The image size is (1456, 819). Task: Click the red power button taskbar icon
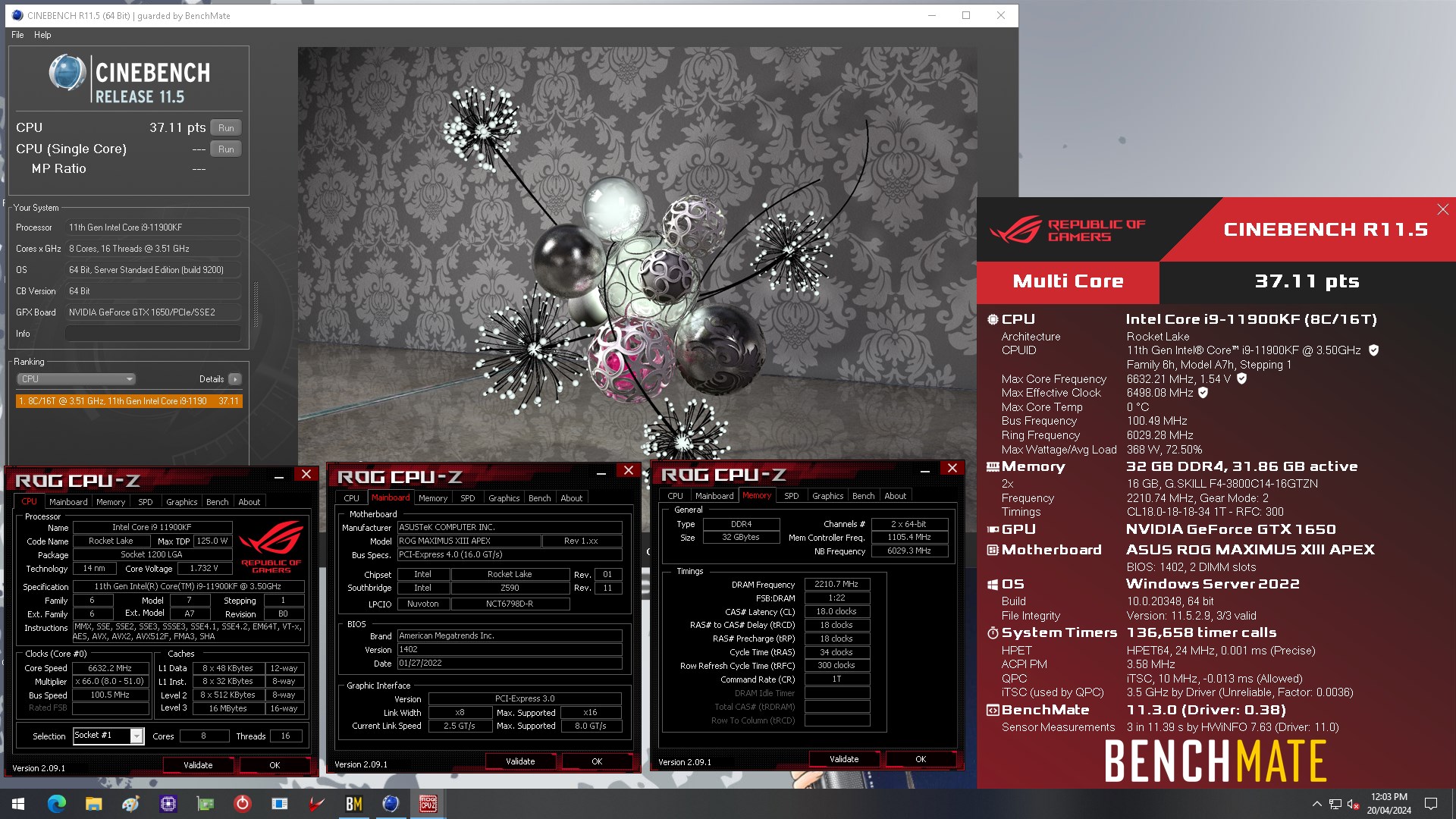(242, 804)
